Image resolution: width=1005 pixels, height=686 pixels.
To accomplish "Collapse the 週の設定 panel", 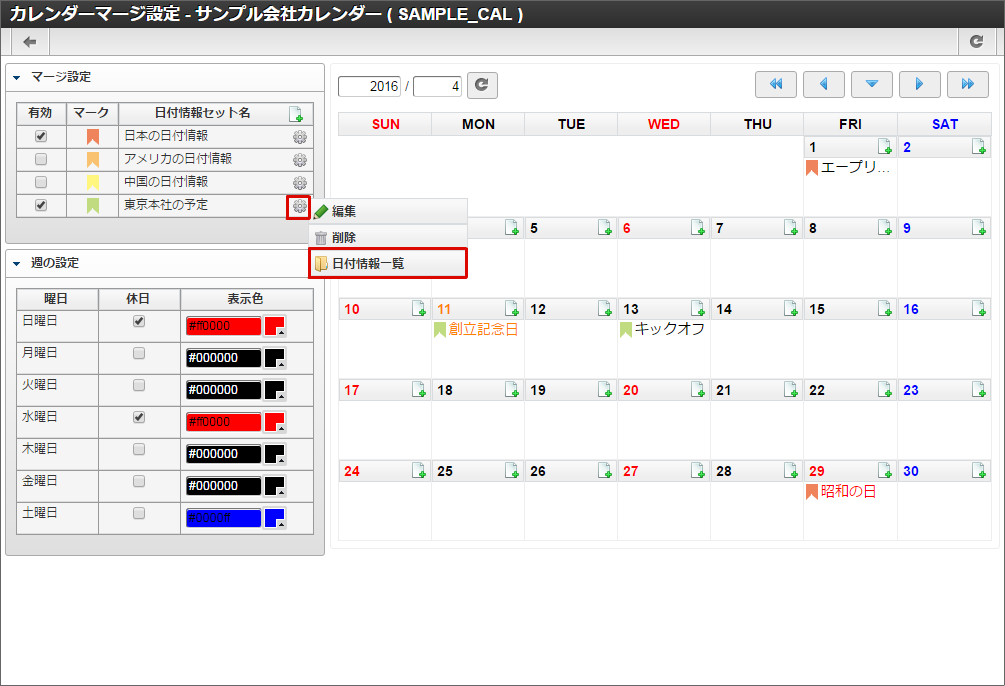I will pos(17,263).
